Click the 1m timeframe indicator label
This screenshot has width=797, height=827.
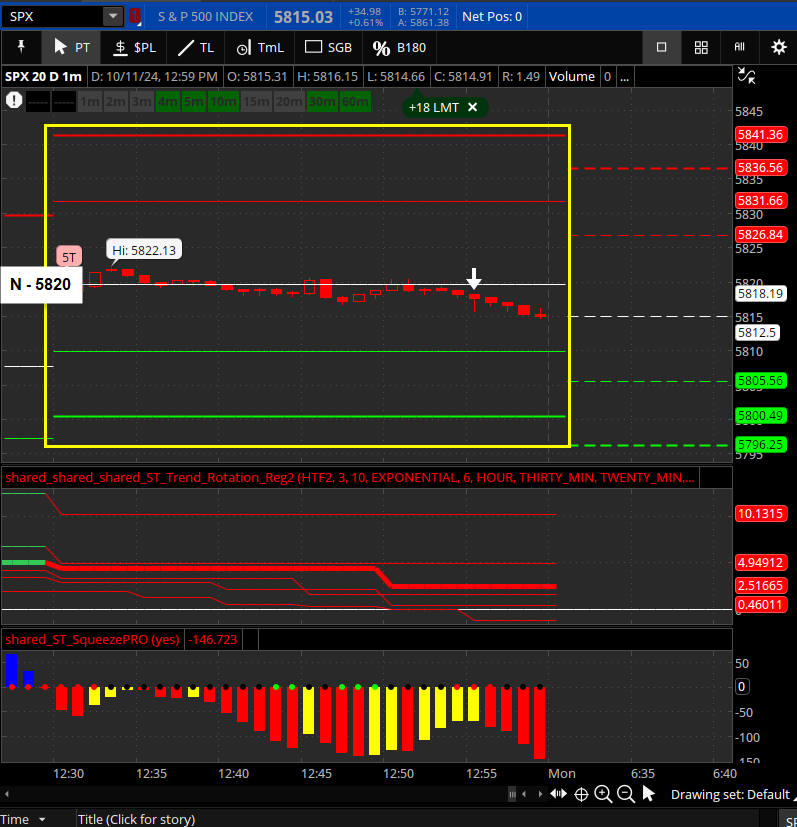[x=90, y=102]
